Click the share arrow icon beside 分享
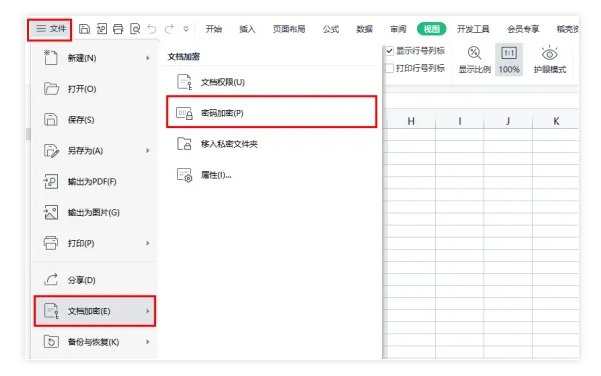The height and width of the screenshot is (376, 601). tap(51, 279)
